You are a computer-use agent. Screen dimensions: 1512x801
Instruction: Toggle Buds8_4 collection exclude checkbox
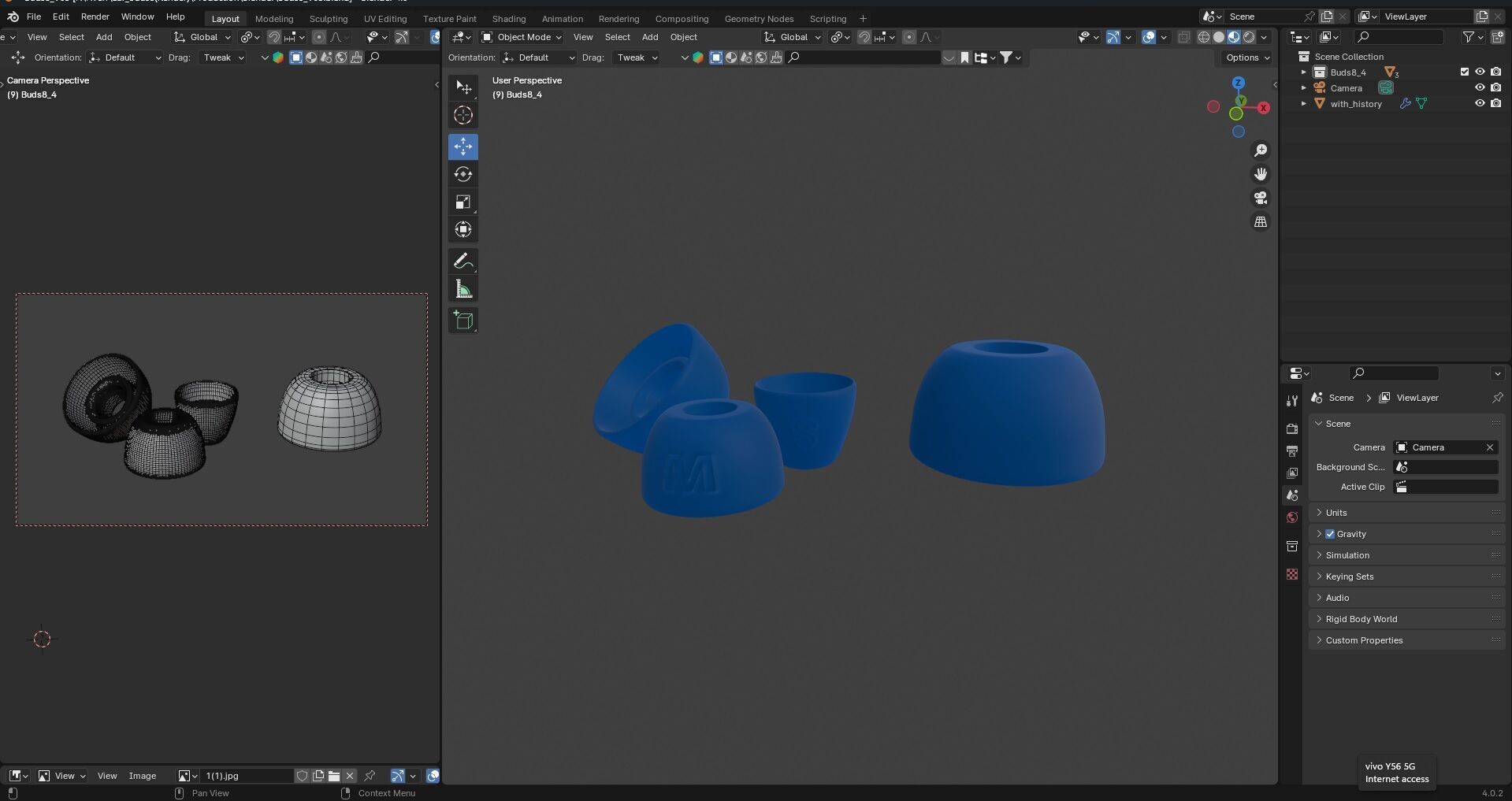pyautogui.click(x=1465, y=72)
